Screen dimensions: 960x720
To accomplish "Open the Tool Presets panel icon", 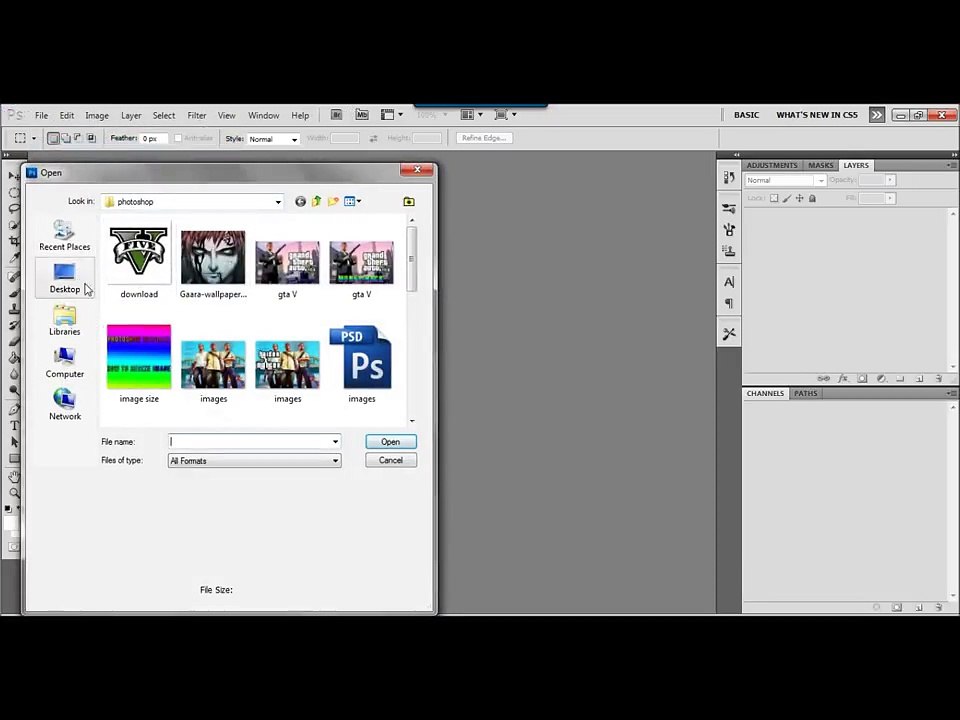I will click(x=729, y=334).
